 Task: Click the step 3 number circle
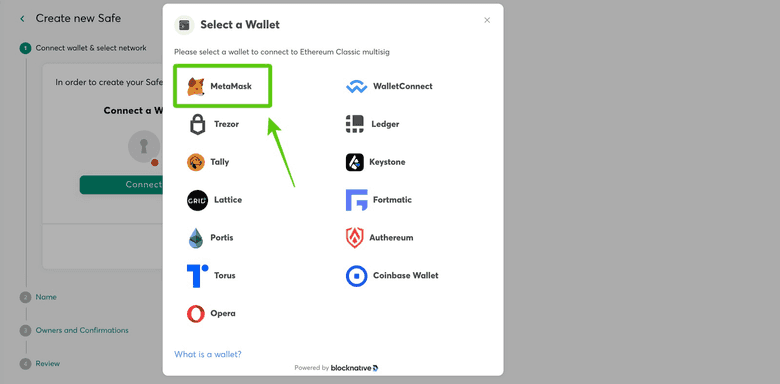click(x=25, y=331)
